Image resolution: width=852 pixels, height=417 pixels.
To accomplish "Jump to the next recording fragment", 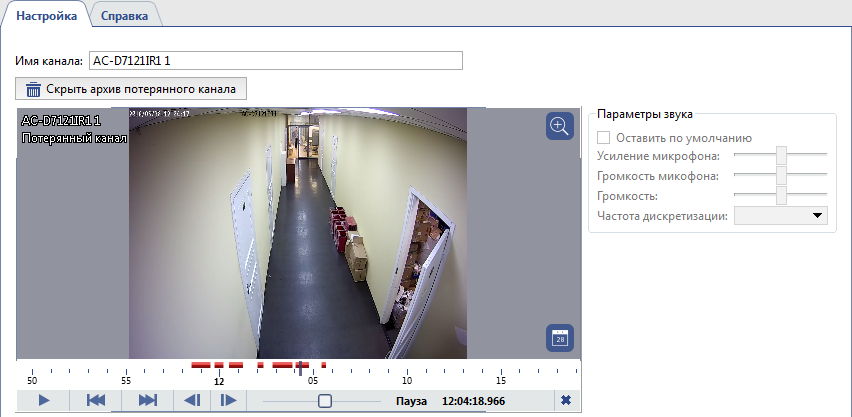I will pyautogui.click(x=148, y=400).
